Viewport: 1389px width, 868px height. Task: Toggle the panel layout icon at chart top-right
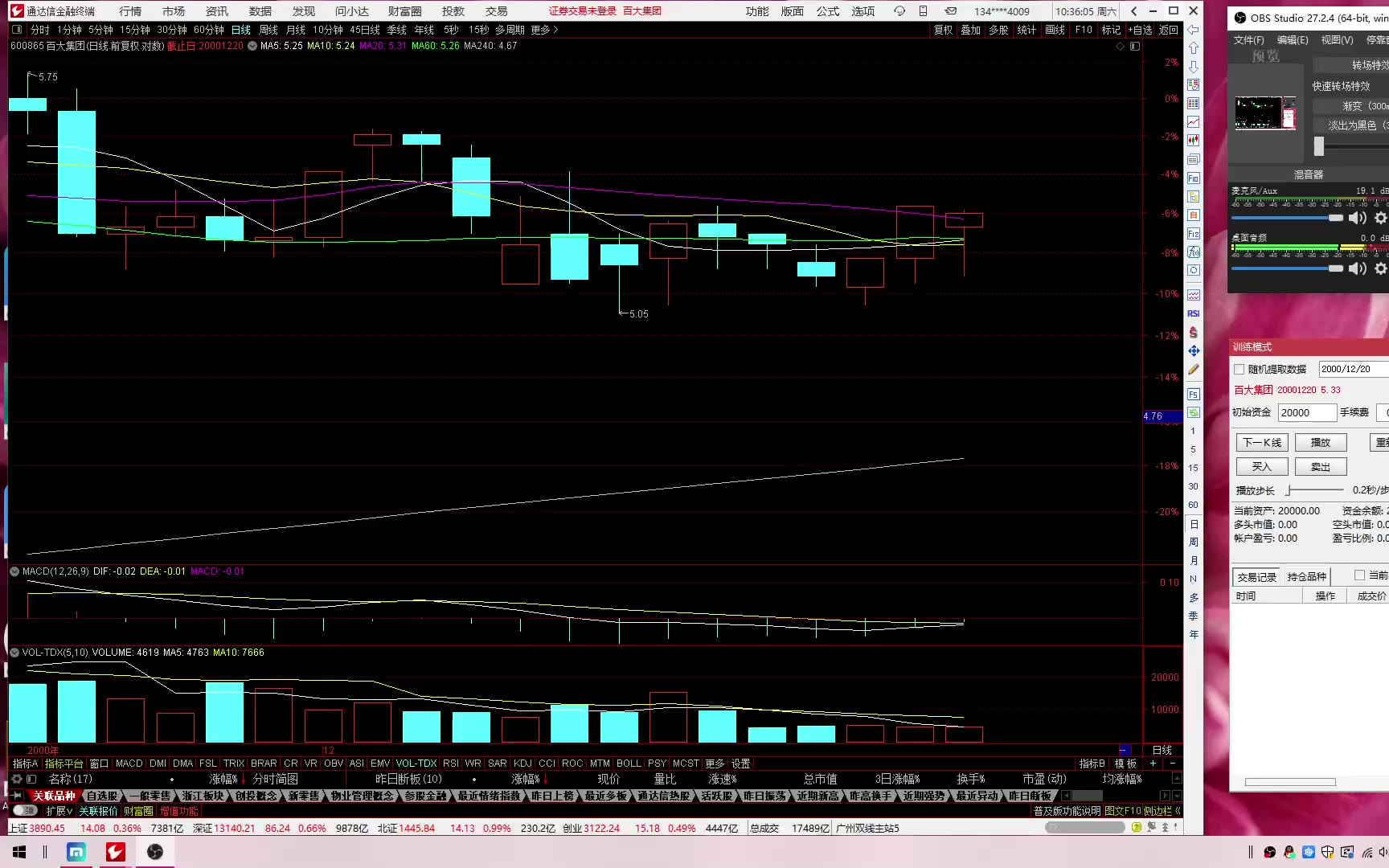click(1135, 46)
